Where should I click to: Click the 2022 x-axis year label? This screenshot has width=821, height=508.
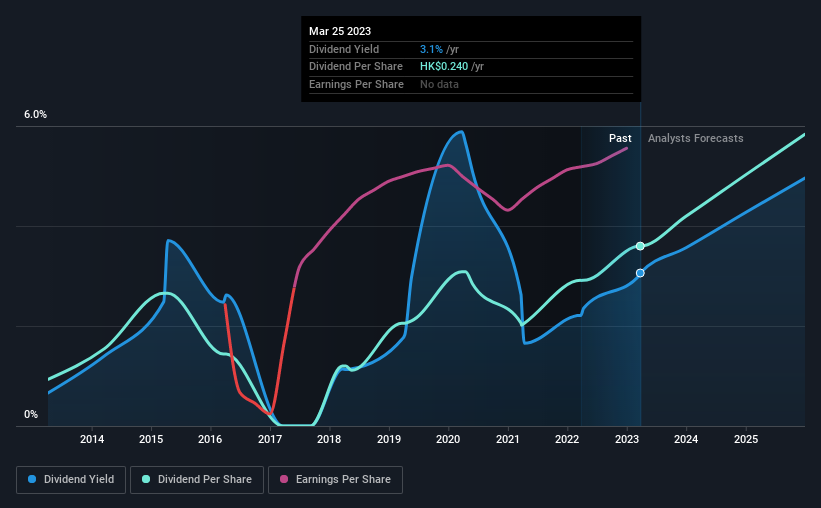pos(567,439)
